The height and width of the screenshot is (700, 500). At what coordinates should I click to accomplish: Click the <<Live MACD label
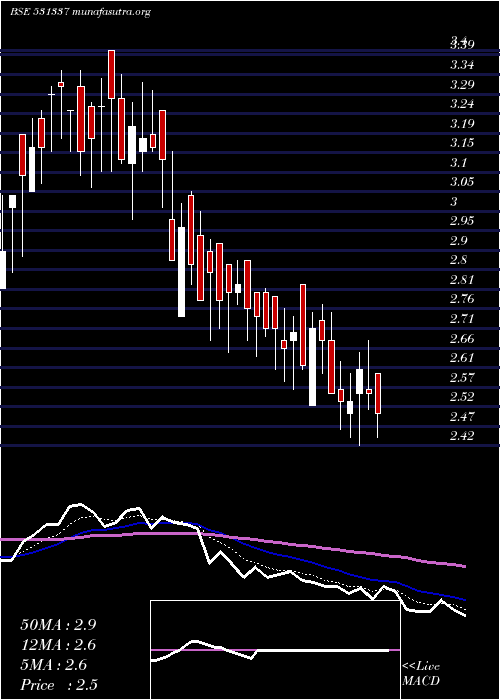pos(421,674)
